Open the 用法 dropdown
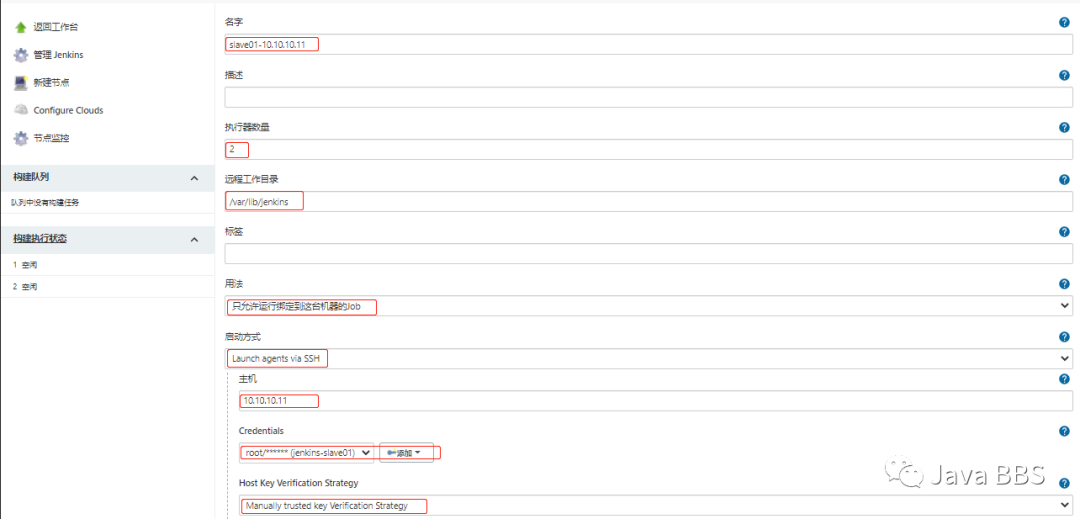 (648, 306)
